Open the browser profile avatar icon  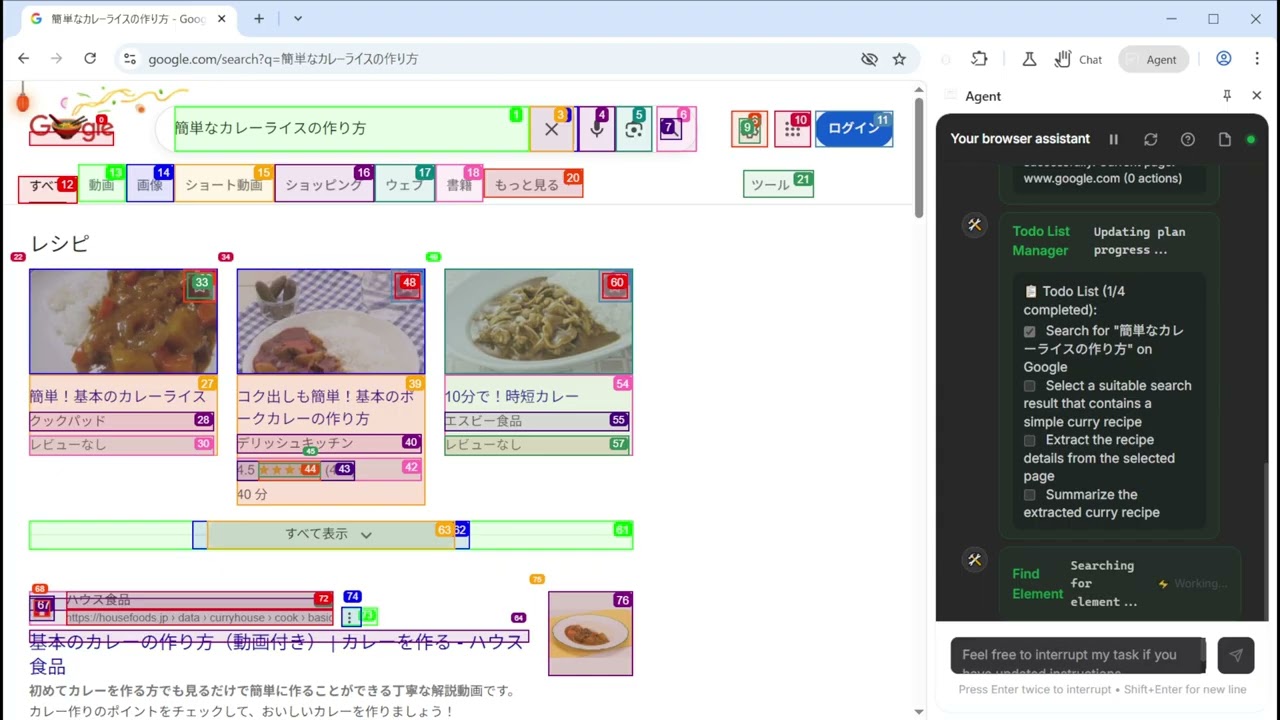[1223, 59]
